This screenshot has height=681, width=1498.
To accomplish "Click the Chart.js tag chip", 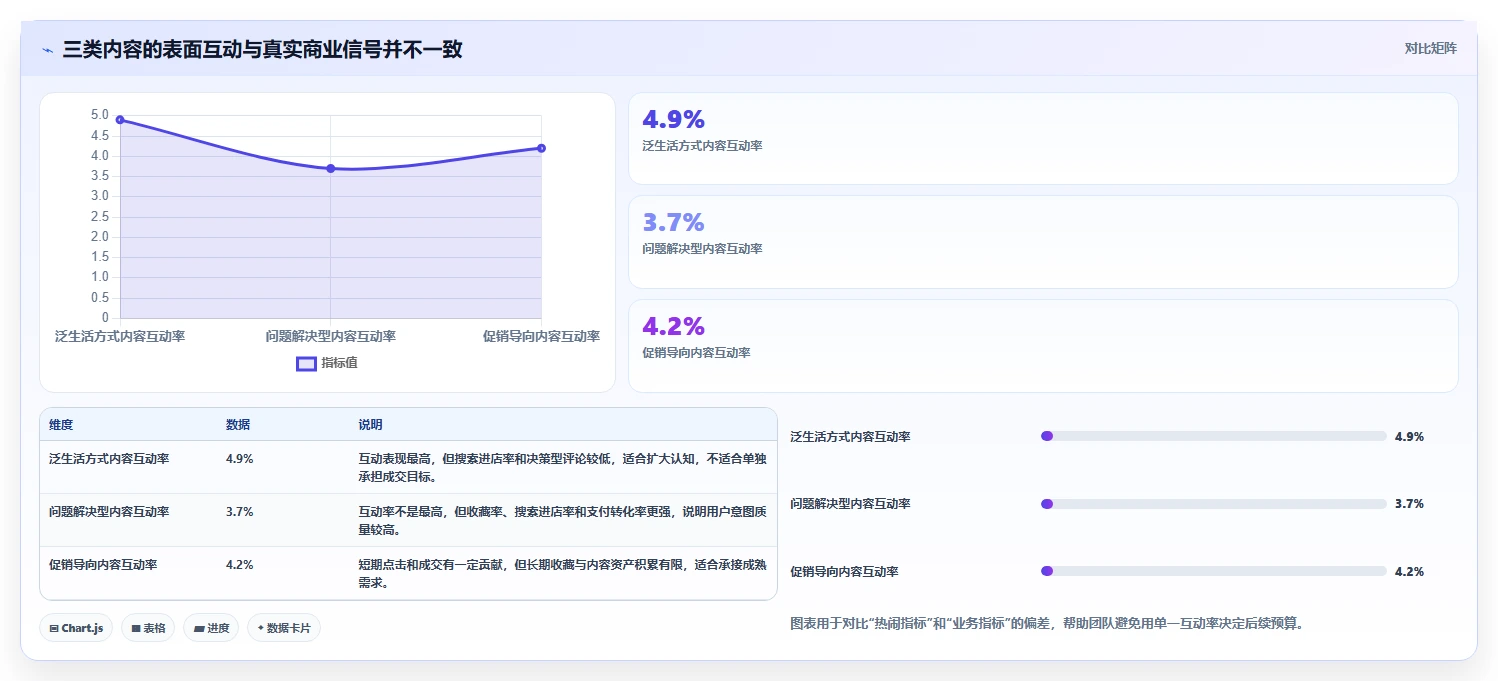I will point(76,628).
